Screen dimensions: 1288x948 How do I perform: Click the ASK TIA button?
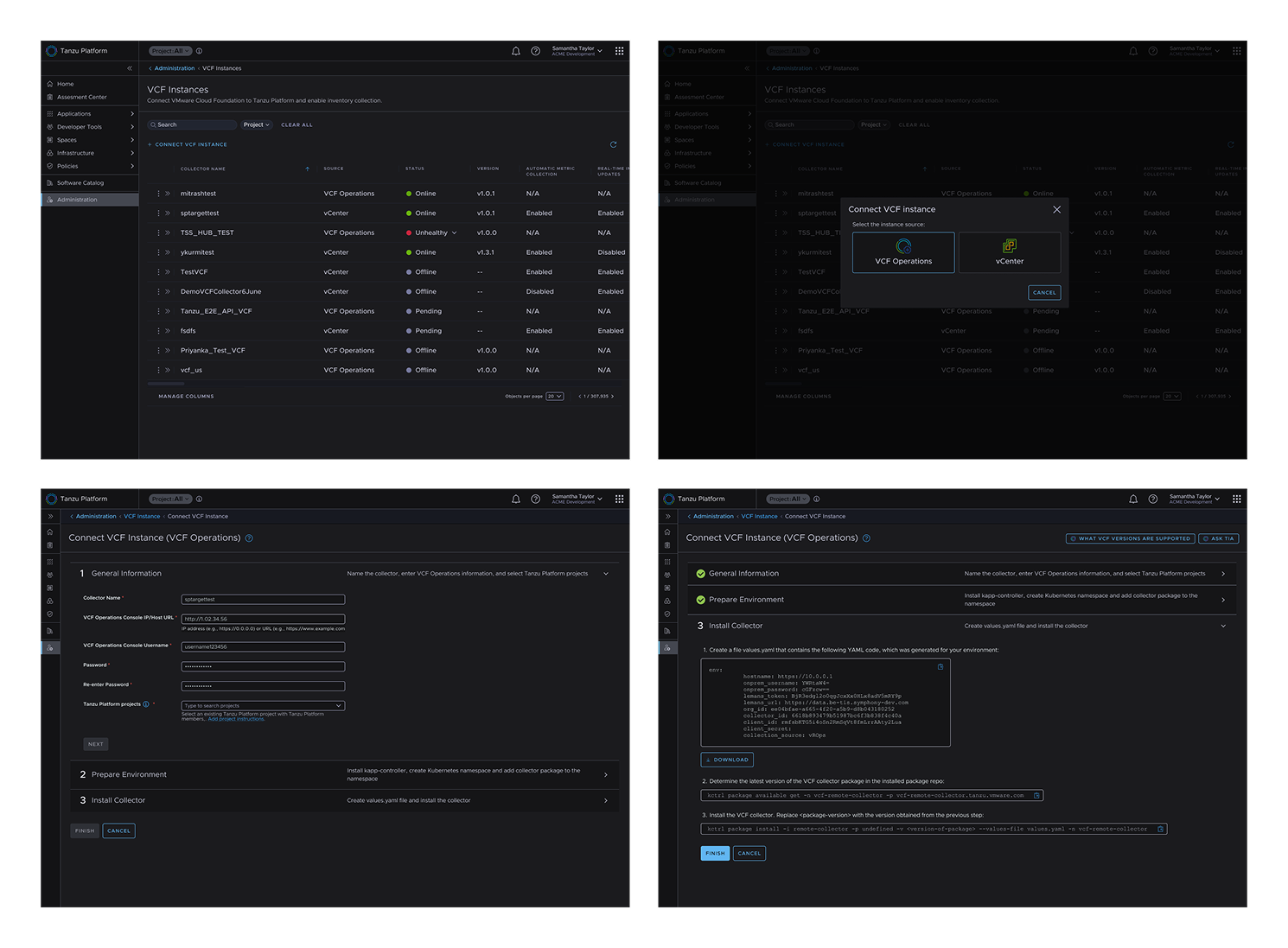(1219, 538)
